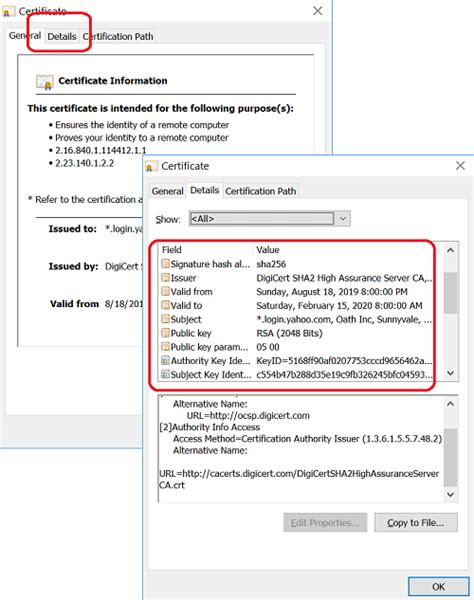Click the 2.23.140.1.2.2 purpose in back window
This screenshot has height=600, width=474.
85,163
